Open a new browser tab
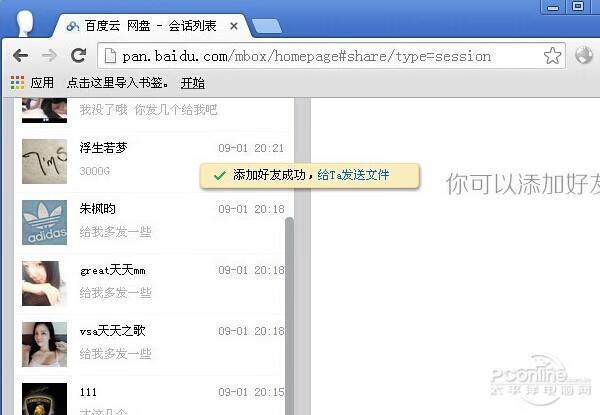The image size is (600, 415). click(x=267, y=26)
